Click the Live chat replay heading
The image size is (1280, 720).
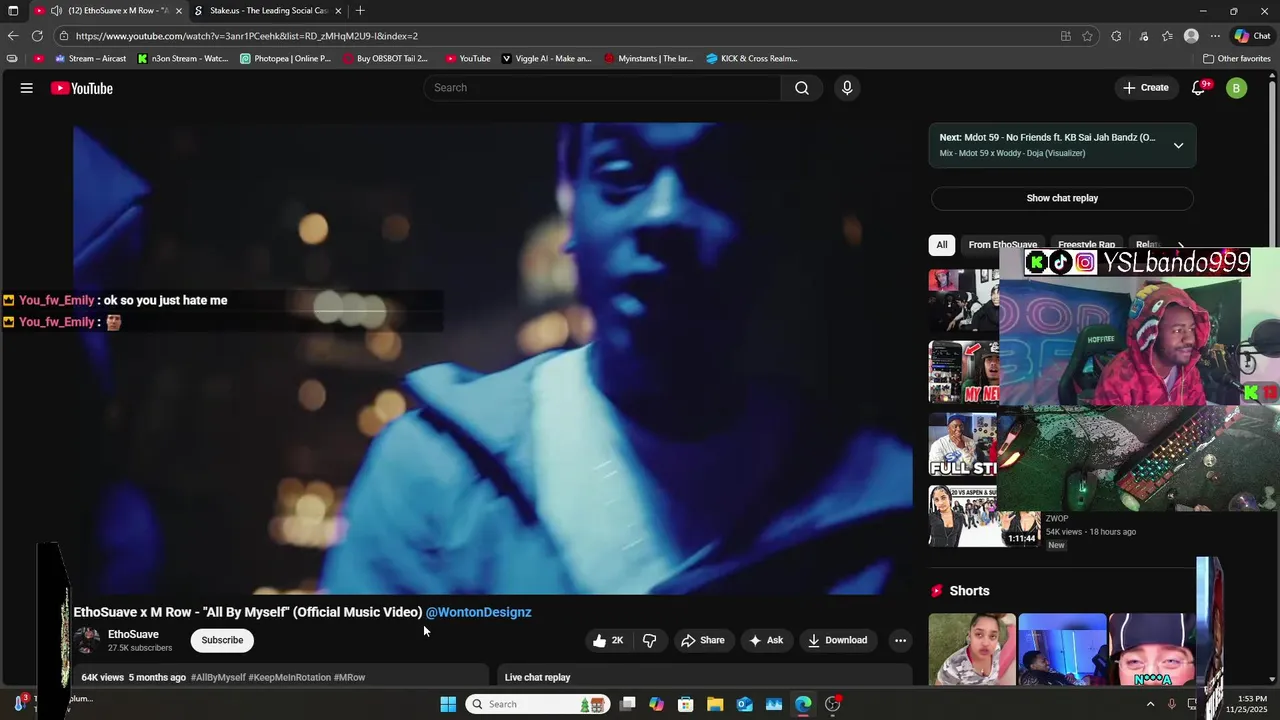click(x=537, y=677)
